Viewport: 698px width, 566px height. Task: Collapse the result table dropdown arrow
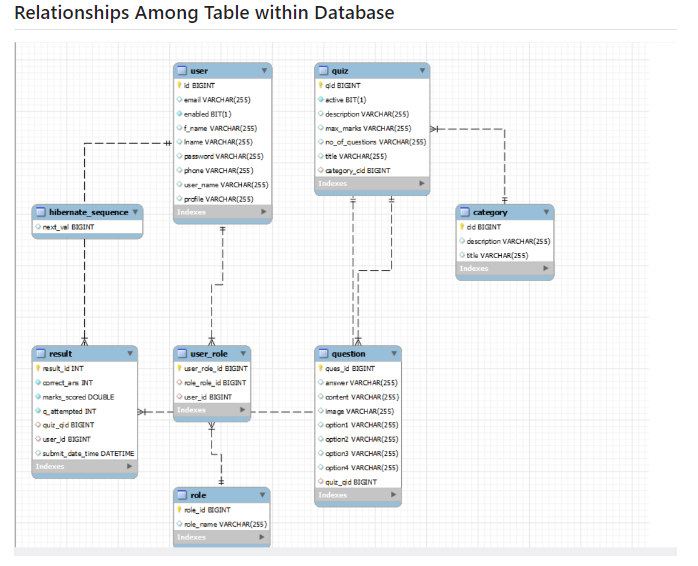[x=130, y=354]
